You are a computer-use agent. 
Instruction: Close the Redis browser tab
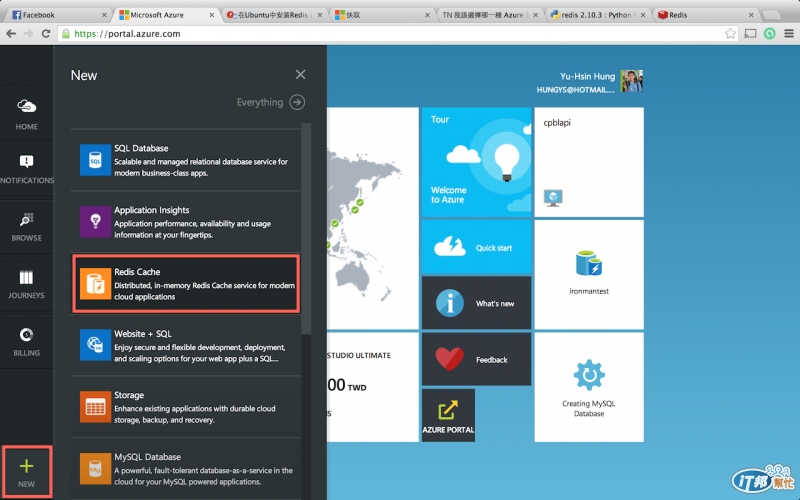(x=751, y=15)
